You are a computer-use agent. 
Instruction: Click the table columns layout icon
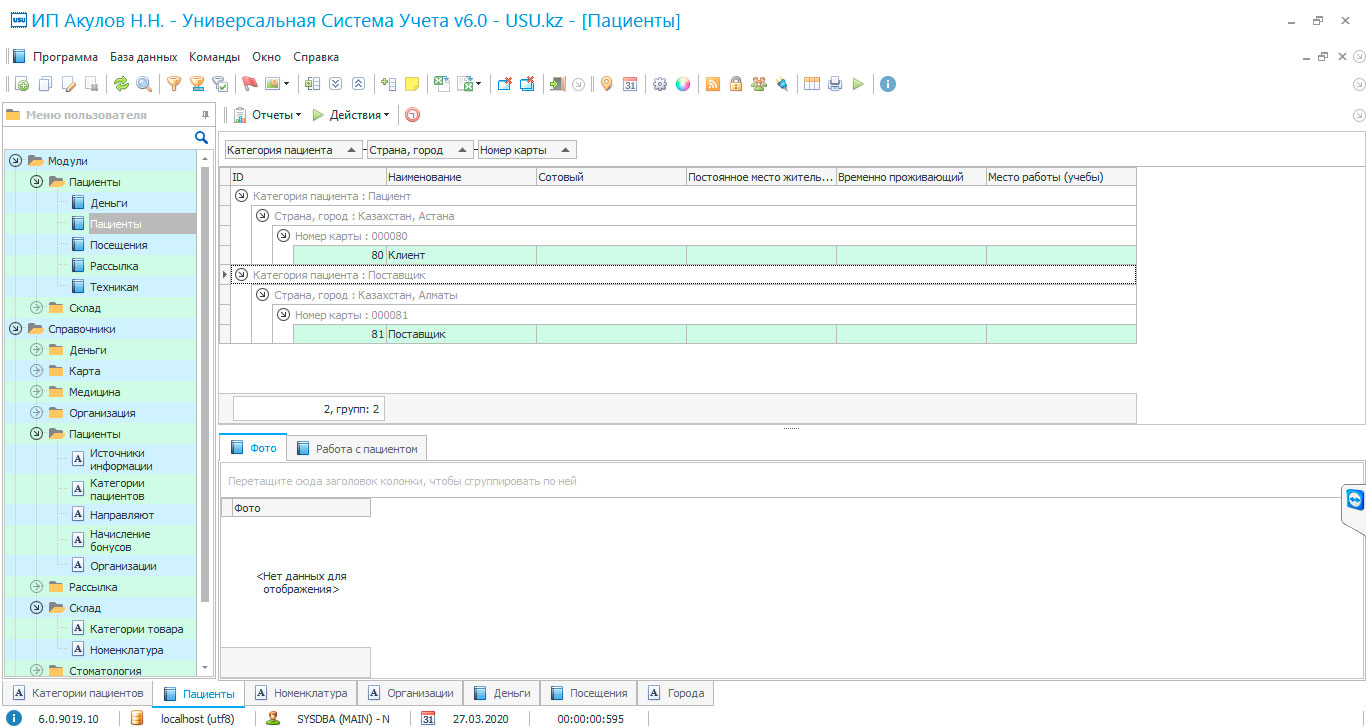click(x=812, y=84)
